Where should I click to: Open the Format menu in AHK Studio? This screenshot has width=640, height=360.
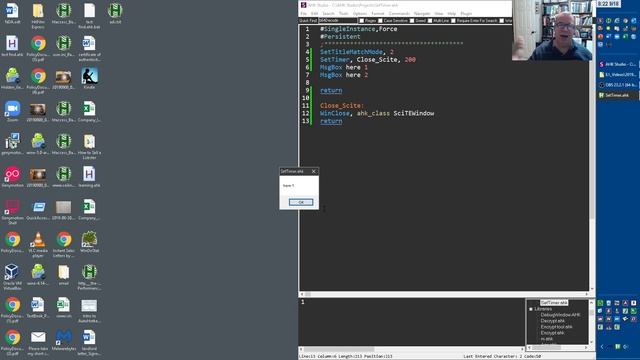[378, 13]
